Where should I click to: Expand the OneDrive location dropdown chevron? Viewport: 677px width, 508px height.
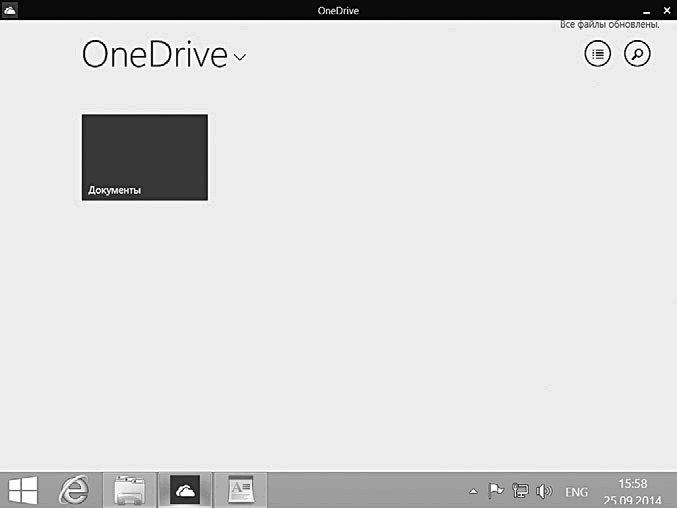point(240,57)
